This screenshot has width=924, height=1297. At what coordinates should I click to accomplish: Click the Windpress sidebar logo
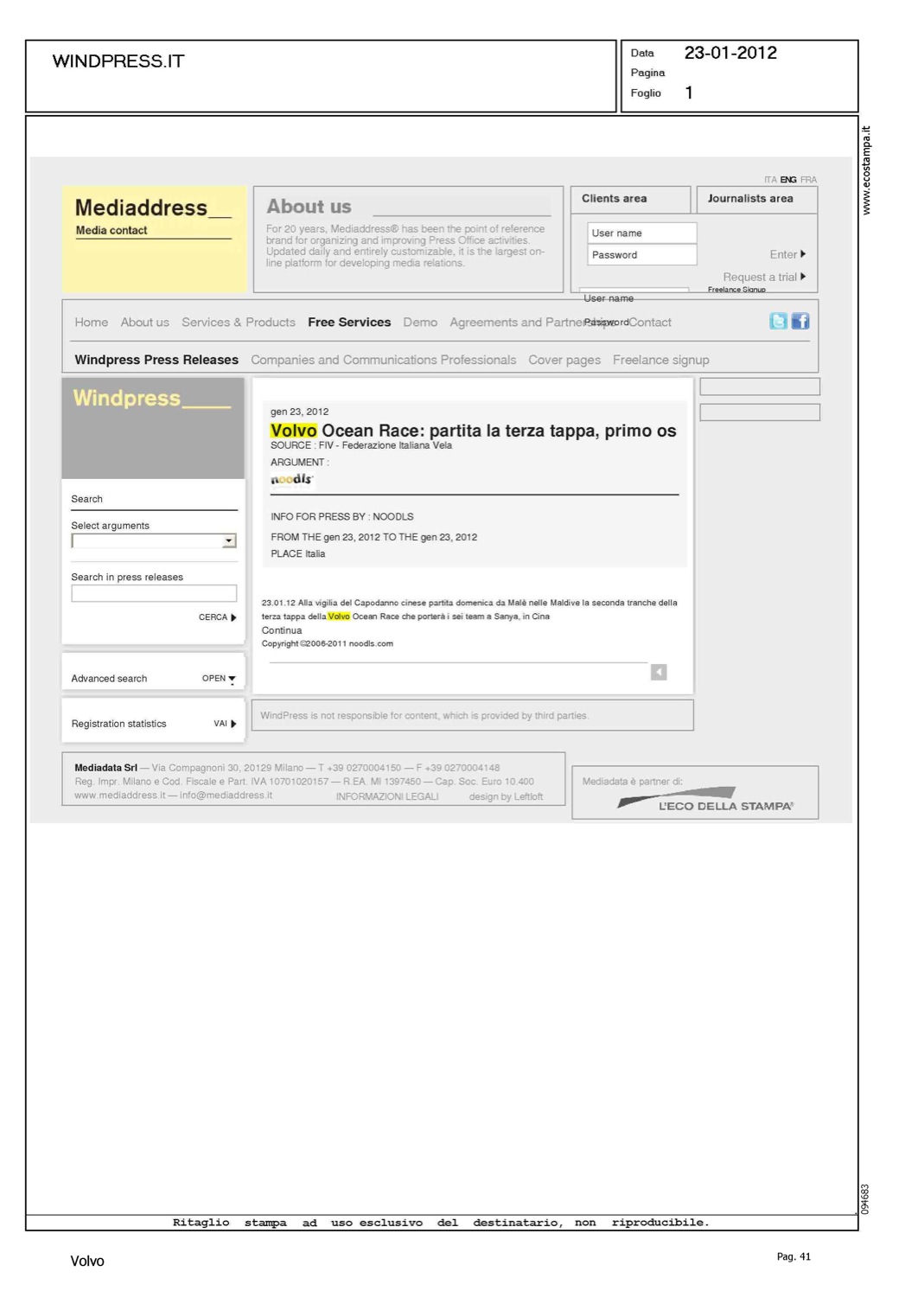tap(152, 399)
